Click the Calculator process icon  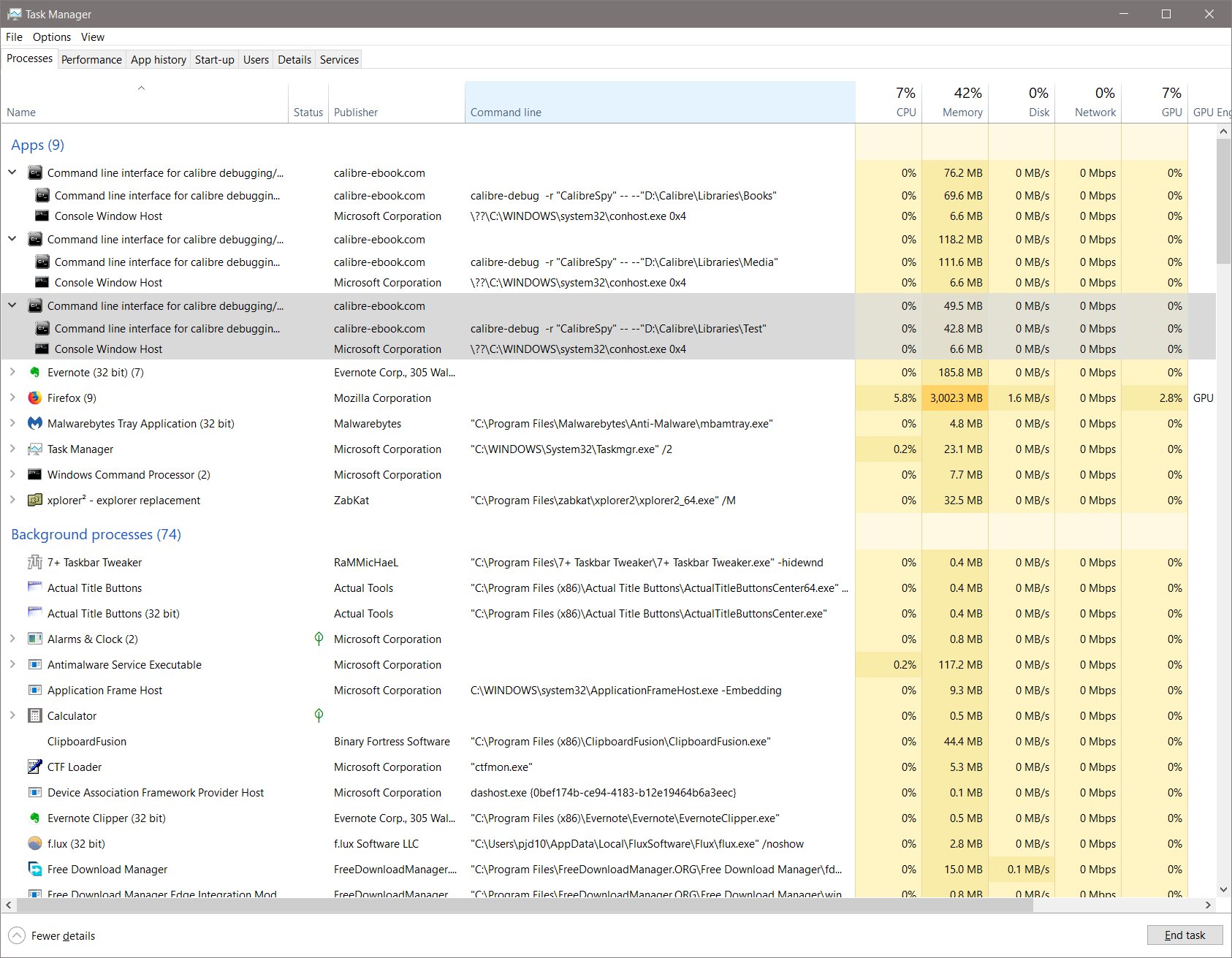point(34,716)
